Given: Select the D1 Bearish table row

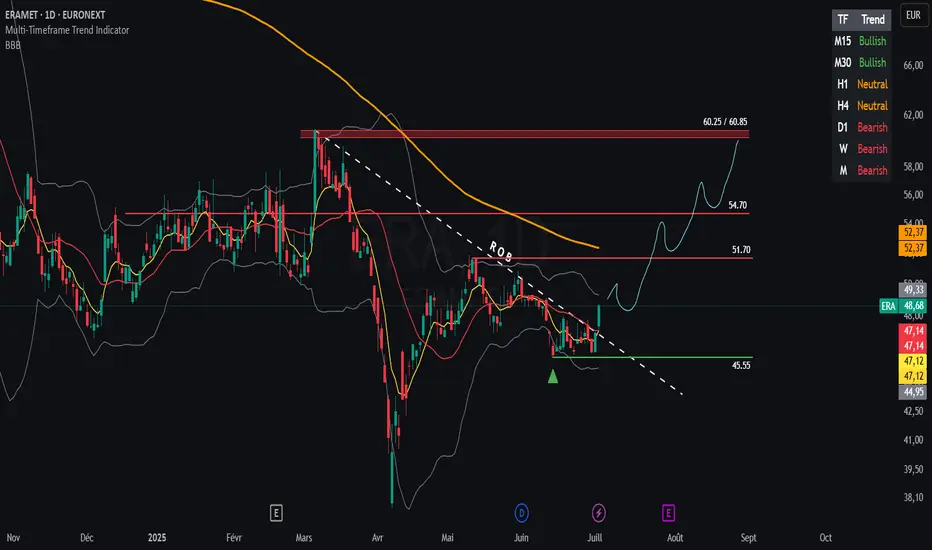Looking at the screenshot, I should click(861, 127).
